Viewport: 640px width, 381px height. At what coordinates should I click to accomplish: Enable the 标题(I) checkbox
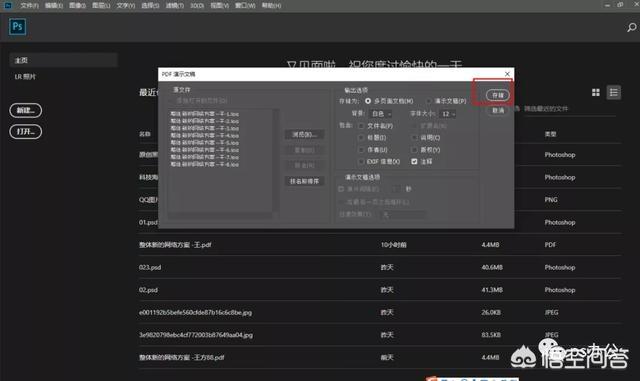click(361, 138)
